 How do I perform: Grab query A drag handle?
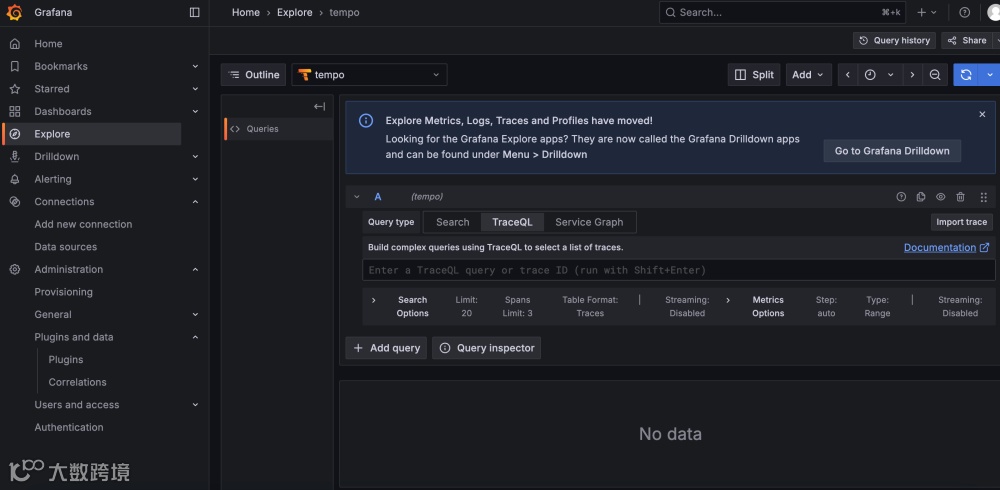tap(983, 197)
